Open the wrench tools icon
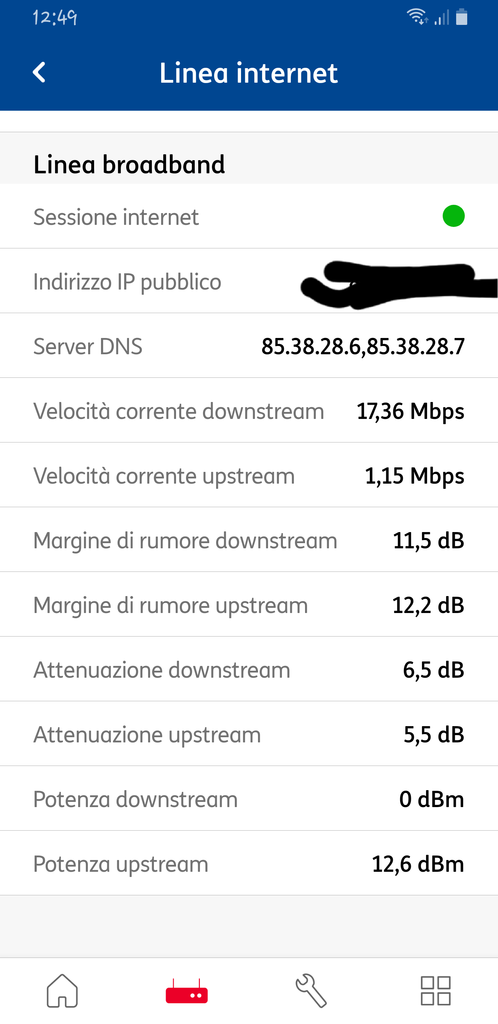Viewport: 498px width, 1024px height. point(311,991)
